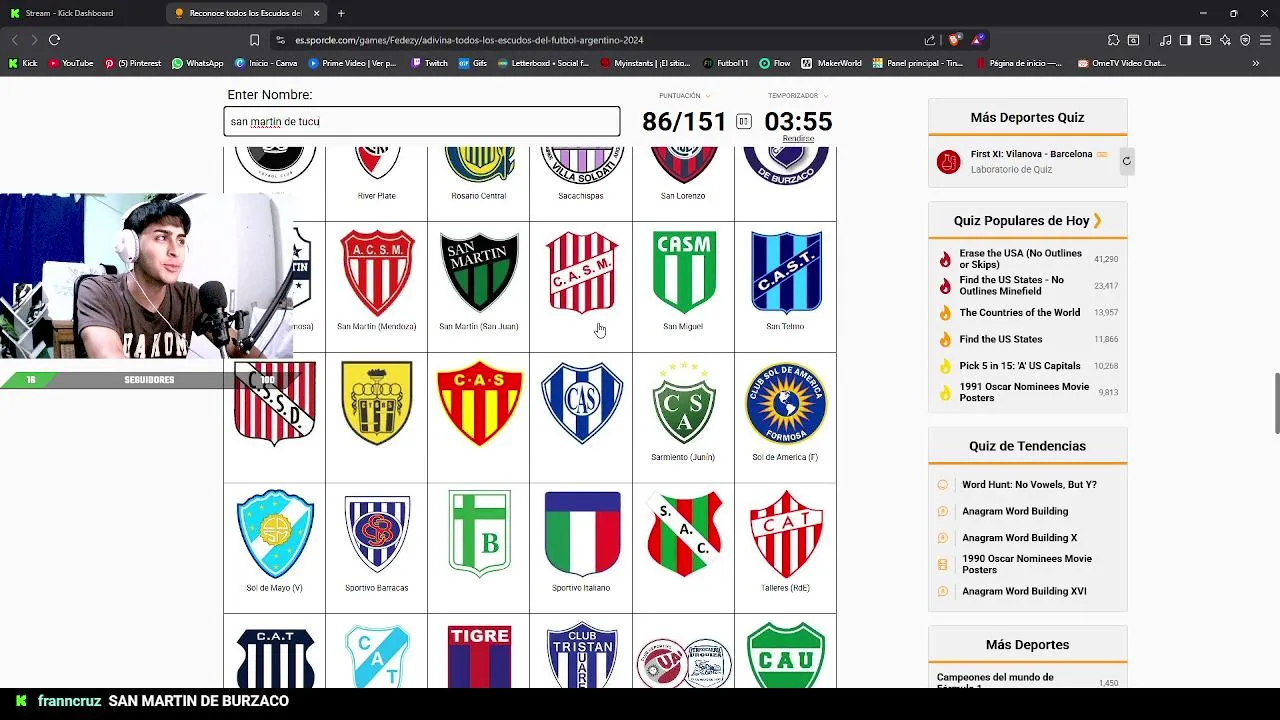The width and height of the screenshot is (1280, 720).
Task: Open the Futbol11 bookmark
Action: 725,63
